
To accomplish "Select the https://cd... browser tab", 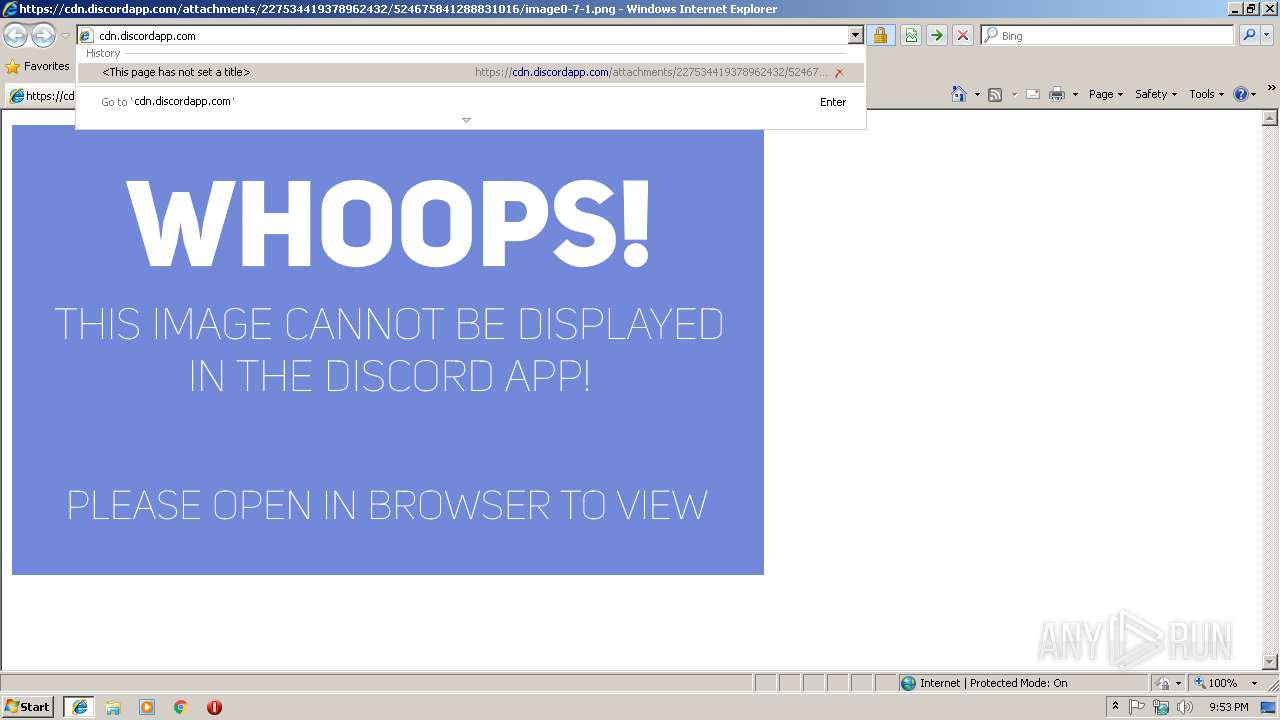I will [41, 96].
